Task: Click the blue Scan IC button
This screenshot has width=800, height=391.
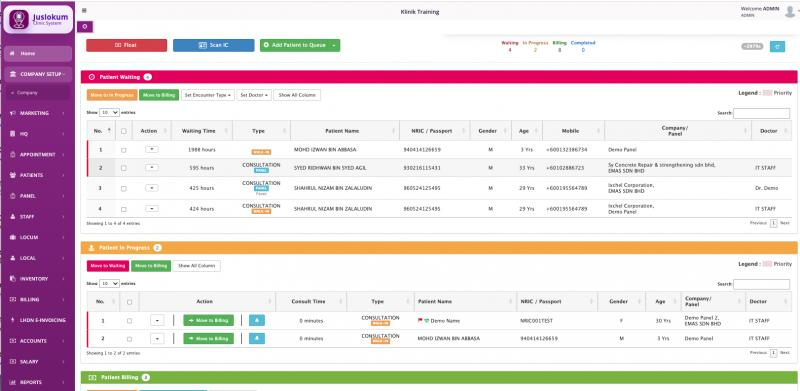Action: pos(213,45)
